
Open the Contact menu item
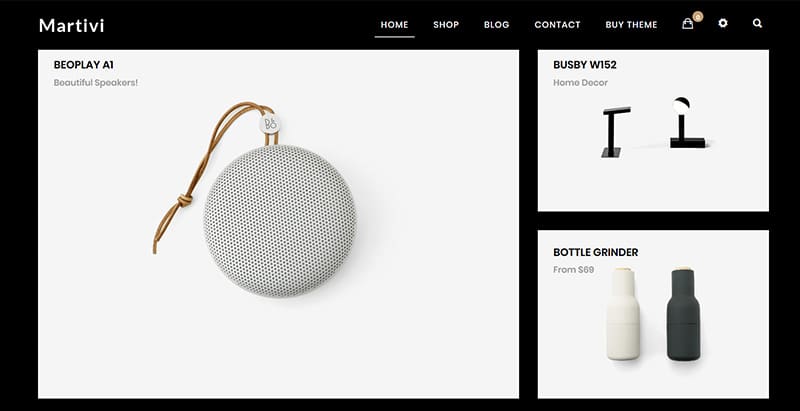(557, 24)
